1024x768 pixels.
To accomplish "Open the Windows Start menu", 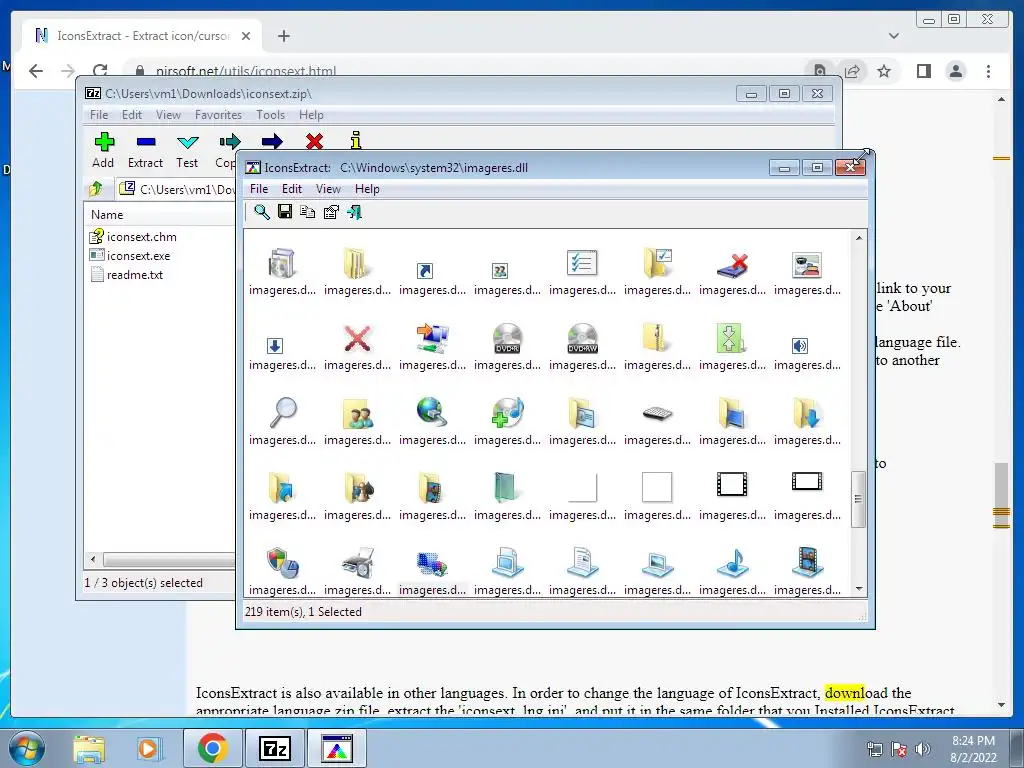I will pos(26,748).
